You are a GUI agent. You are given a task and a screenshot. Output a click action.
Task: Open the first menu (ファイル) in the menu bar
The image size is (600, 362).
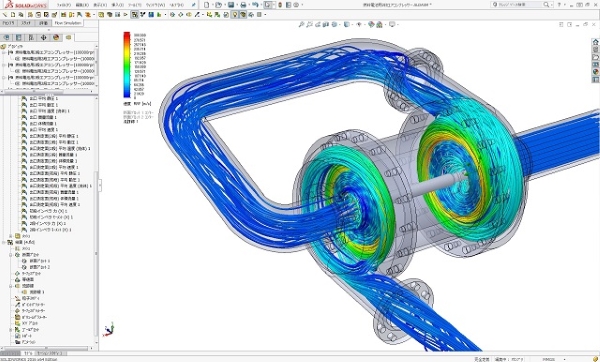coord(64,5)
